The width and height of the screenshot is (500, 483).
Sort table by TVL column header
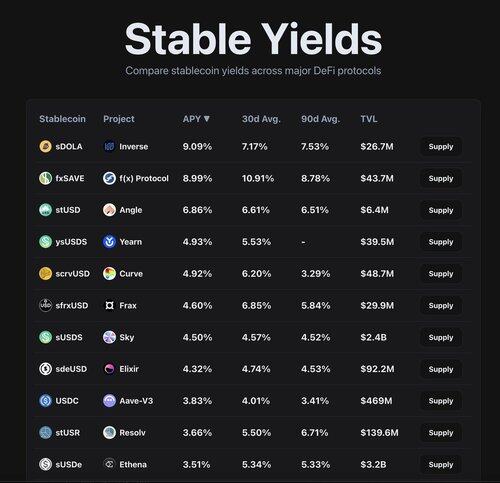point(369,119)
